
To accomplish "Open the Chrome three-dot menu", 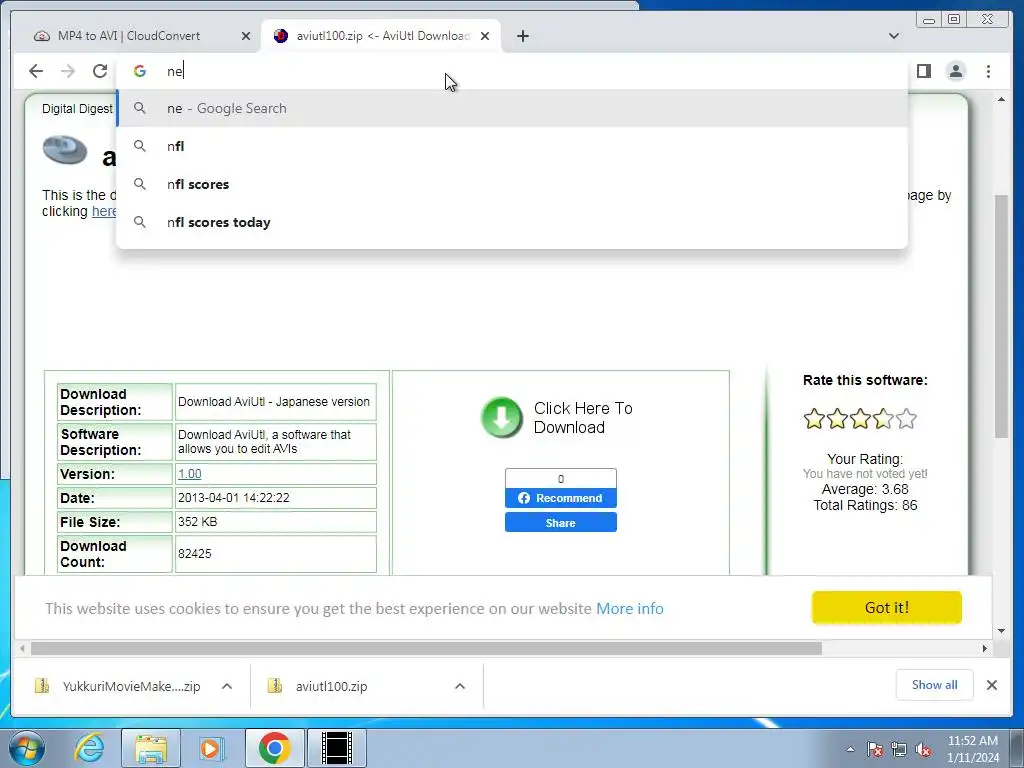I will [989, 71].
